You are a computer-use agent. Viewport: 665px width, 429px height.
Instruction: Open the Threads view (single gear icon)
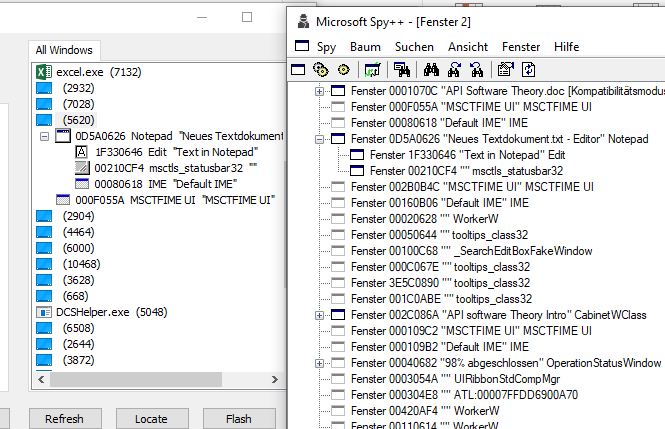(x=344, y=70)
